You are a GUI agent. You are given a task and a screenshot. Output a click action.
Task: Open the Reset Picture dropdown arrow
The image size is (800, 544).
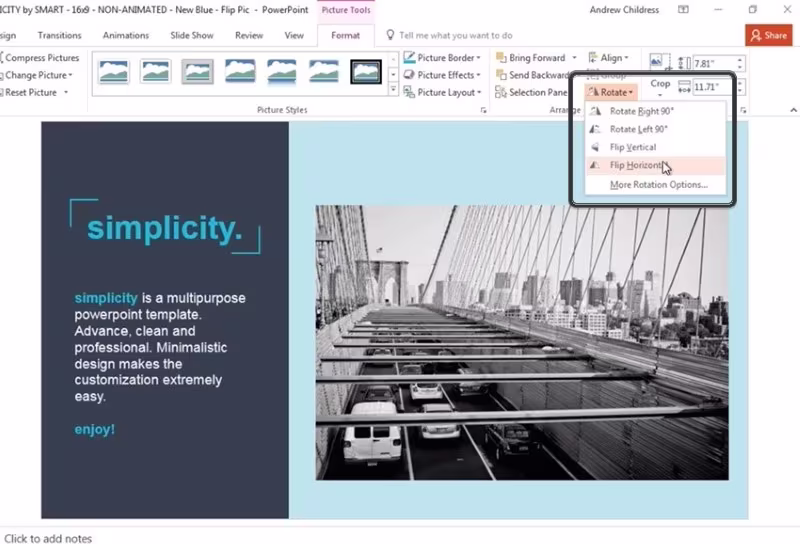pyautogui.click(x=66, y=92)
